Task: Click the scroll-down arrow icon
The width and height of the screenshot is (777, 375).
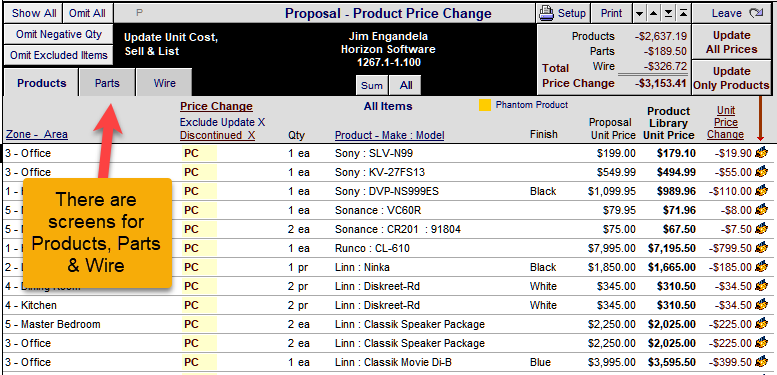Action: [x=639, y=14]
